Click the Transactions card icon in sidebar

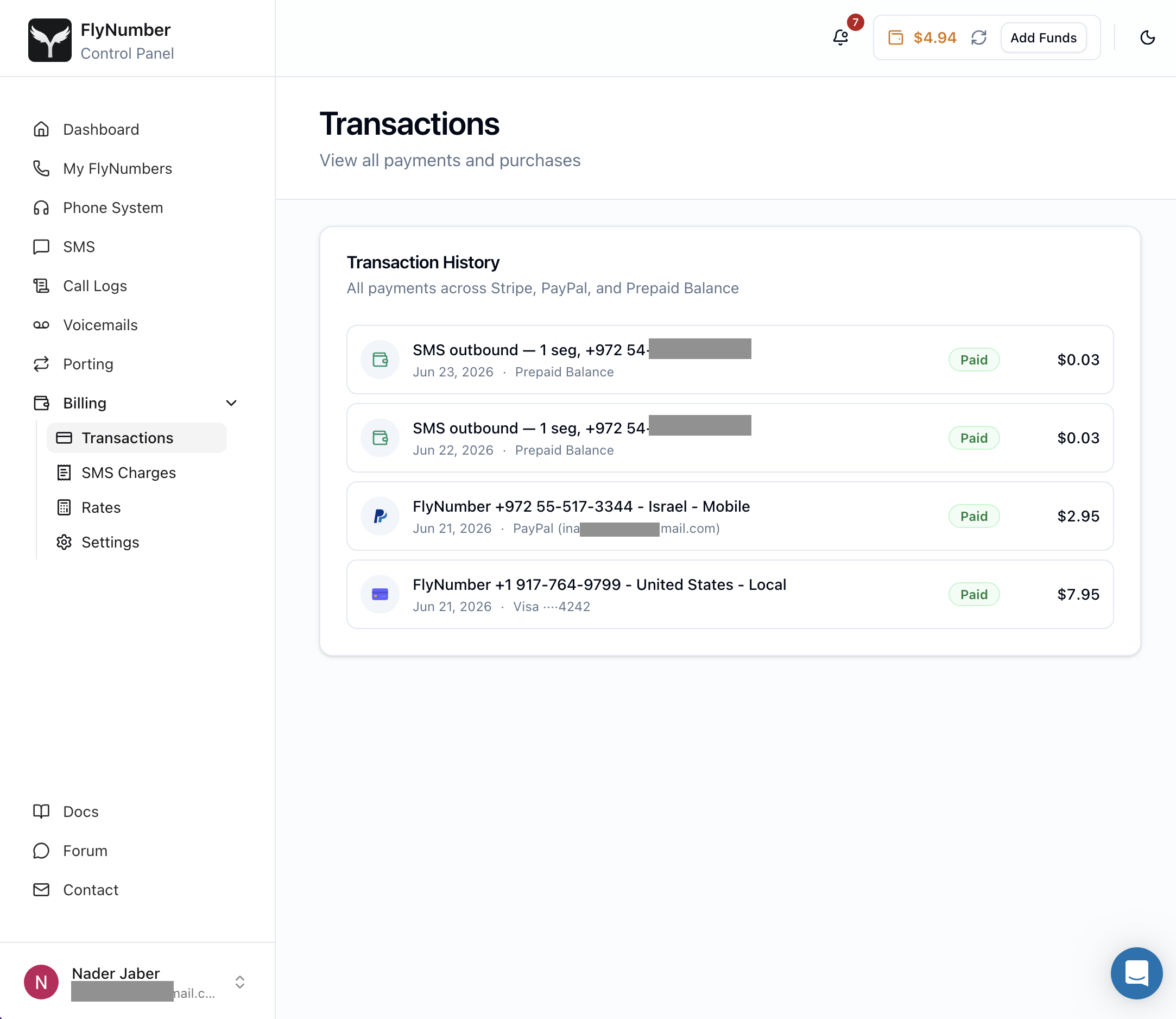click(64, 438)
